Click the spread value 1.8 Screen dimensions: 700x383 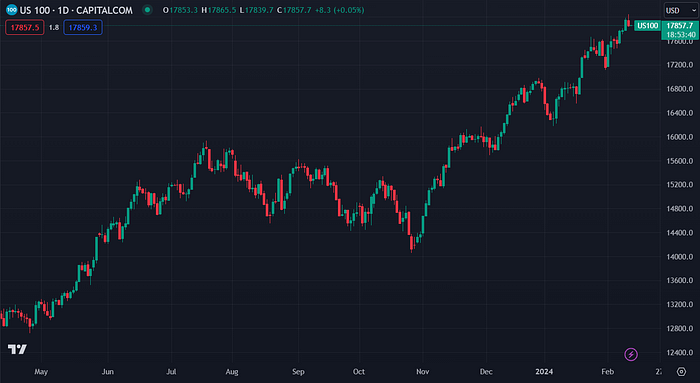tap(54, 27)
